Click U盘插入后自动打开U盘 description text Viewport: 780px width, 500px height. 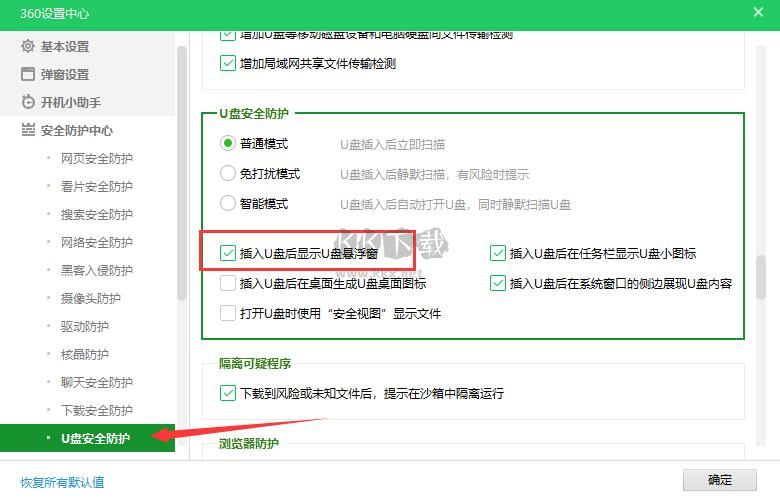pos(455,204)
